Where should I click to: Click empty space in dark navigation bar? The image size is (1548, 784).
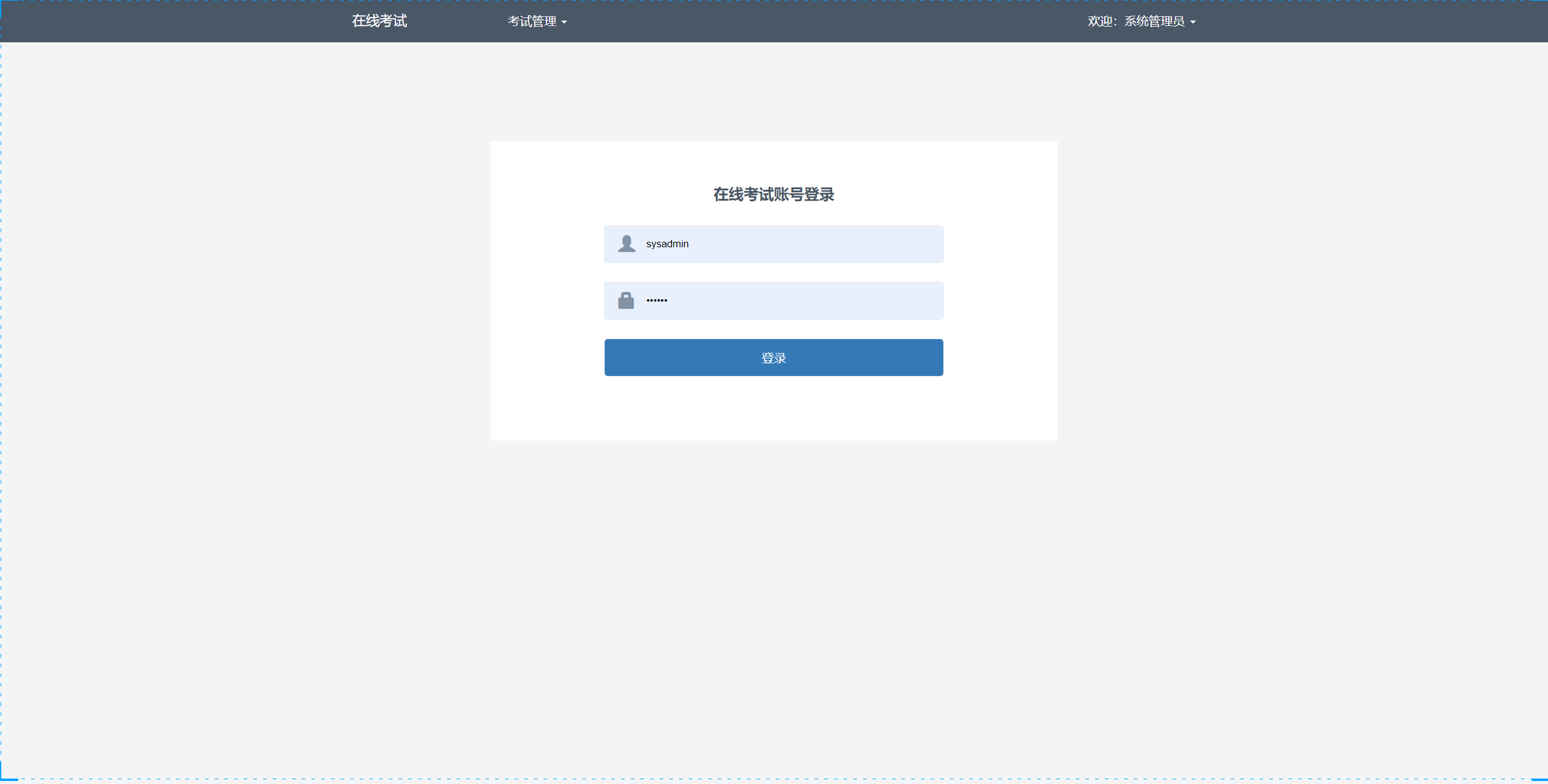816,22
